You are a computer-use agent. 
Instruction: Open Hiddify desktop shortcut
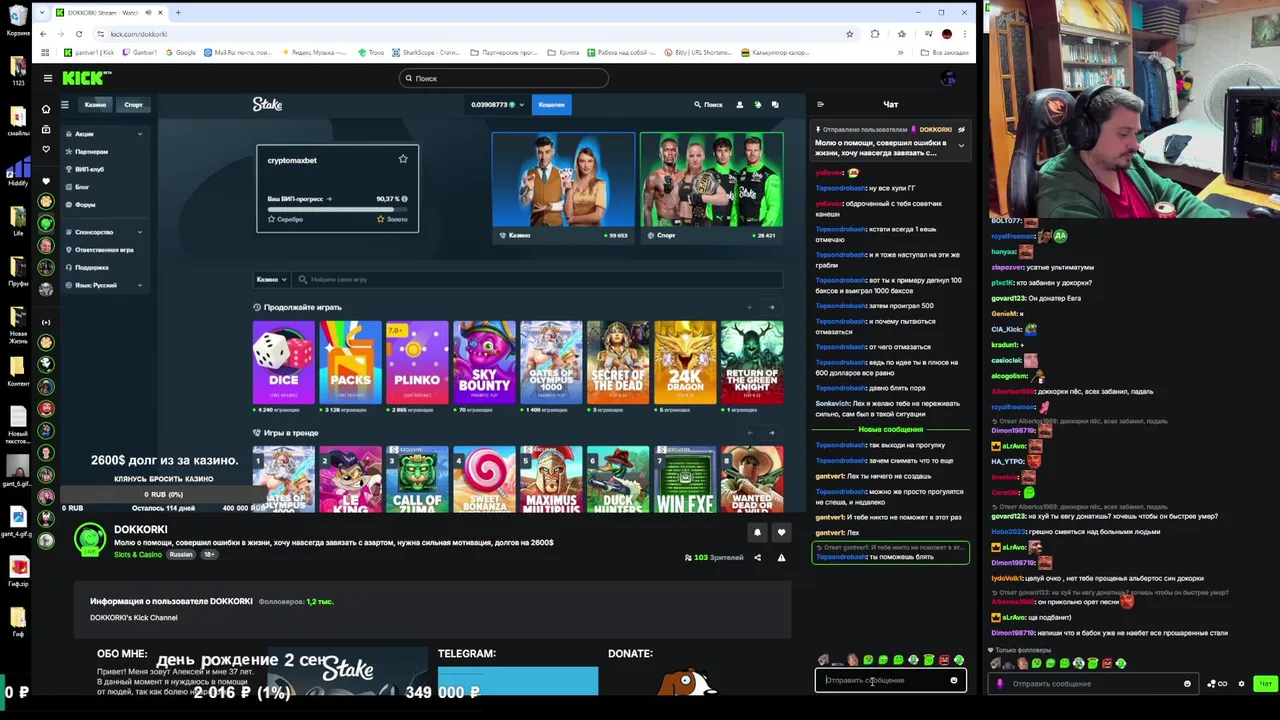click(x=18, y=170)
